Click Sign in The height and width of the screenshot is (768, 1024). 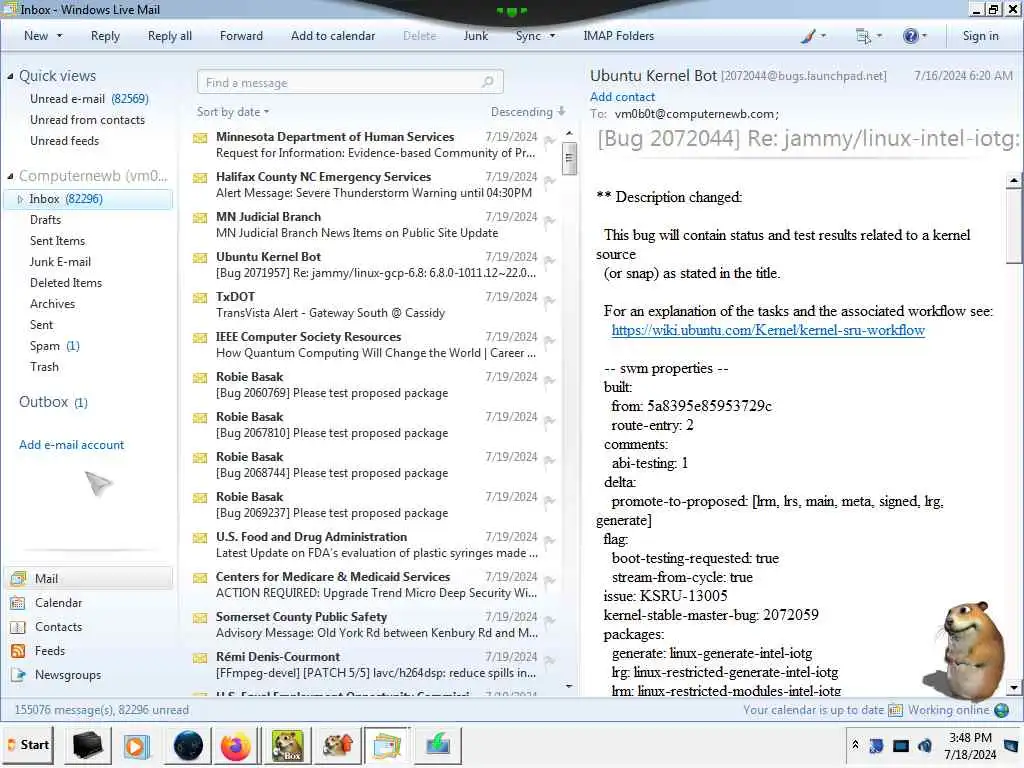[x=980, y=36]
